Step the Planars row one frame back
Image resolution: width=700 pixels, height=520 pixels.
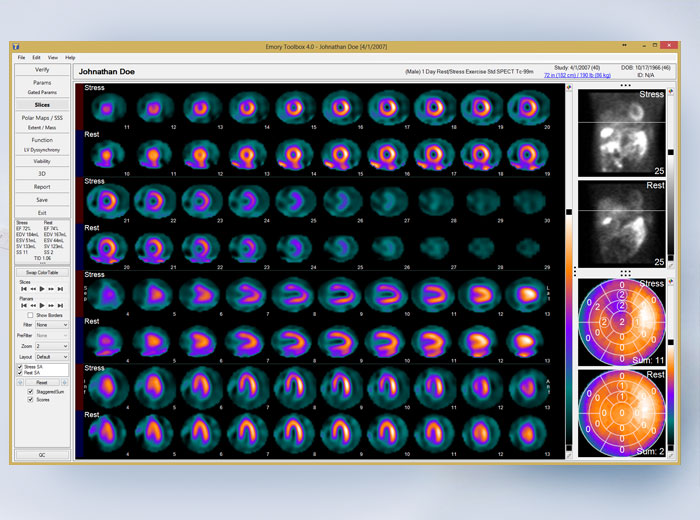point(33,306)
